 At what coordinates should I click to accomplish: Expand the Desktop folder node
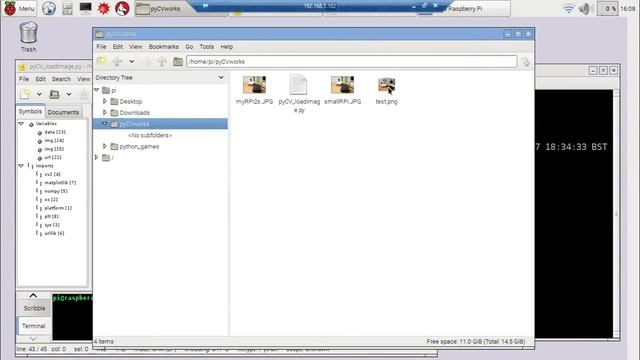(x=105, y=101)
